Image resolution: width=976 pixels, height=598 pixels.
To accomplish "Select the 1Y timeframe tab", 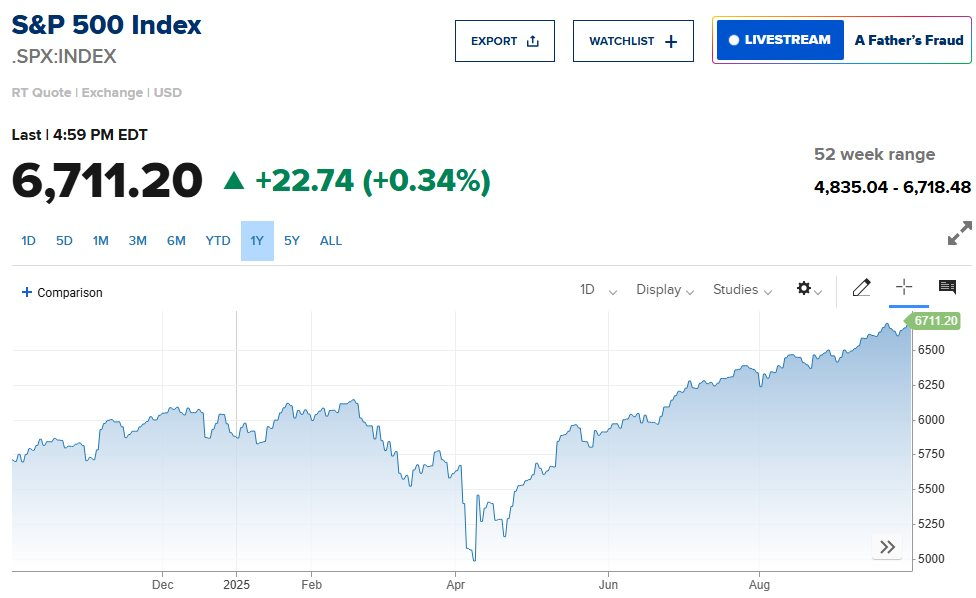I will (x=256, y=241).
